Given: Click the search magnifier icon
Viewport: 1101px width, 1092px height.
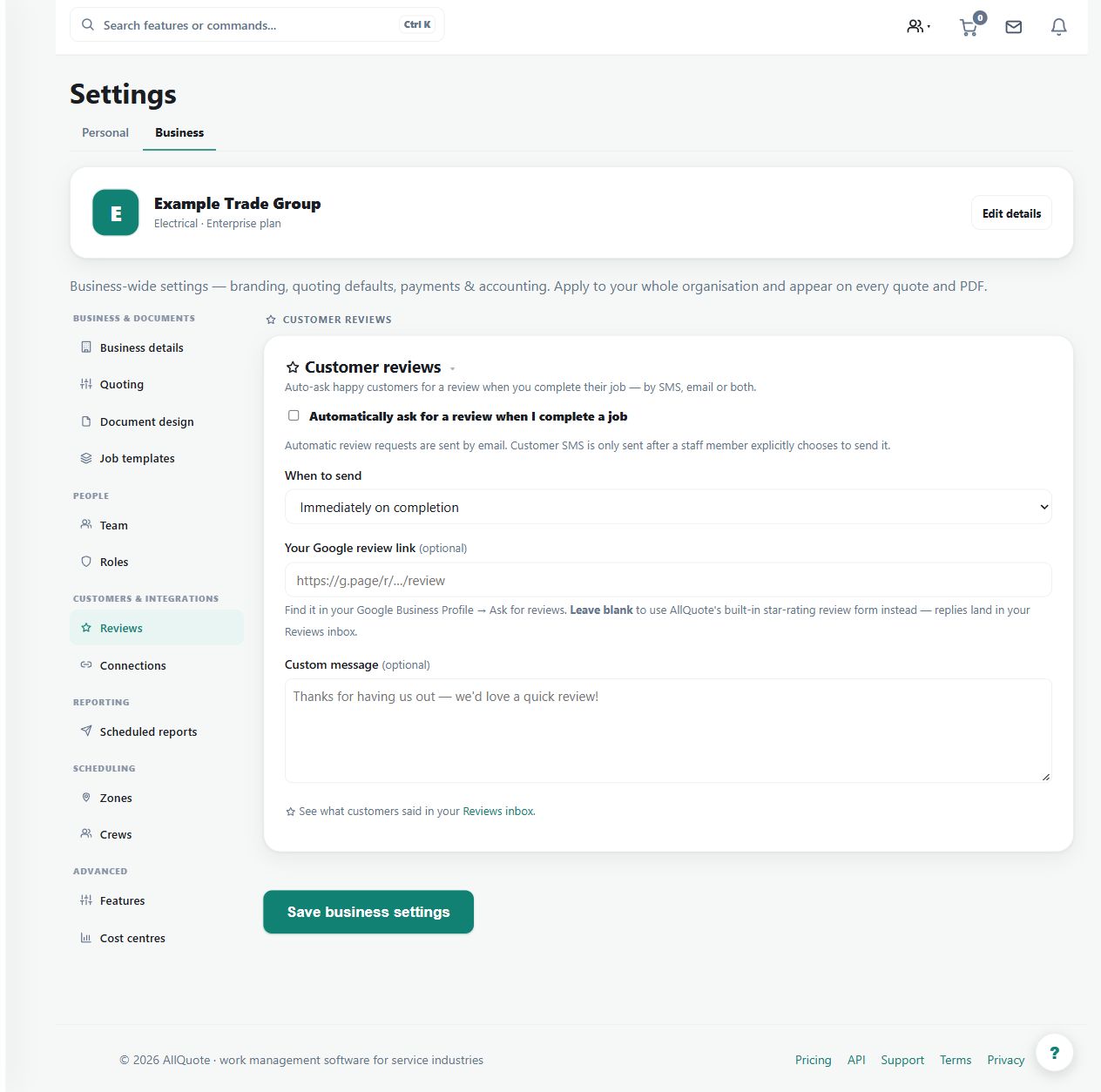Looking at the screenshot, I should [x=88, y=24].
